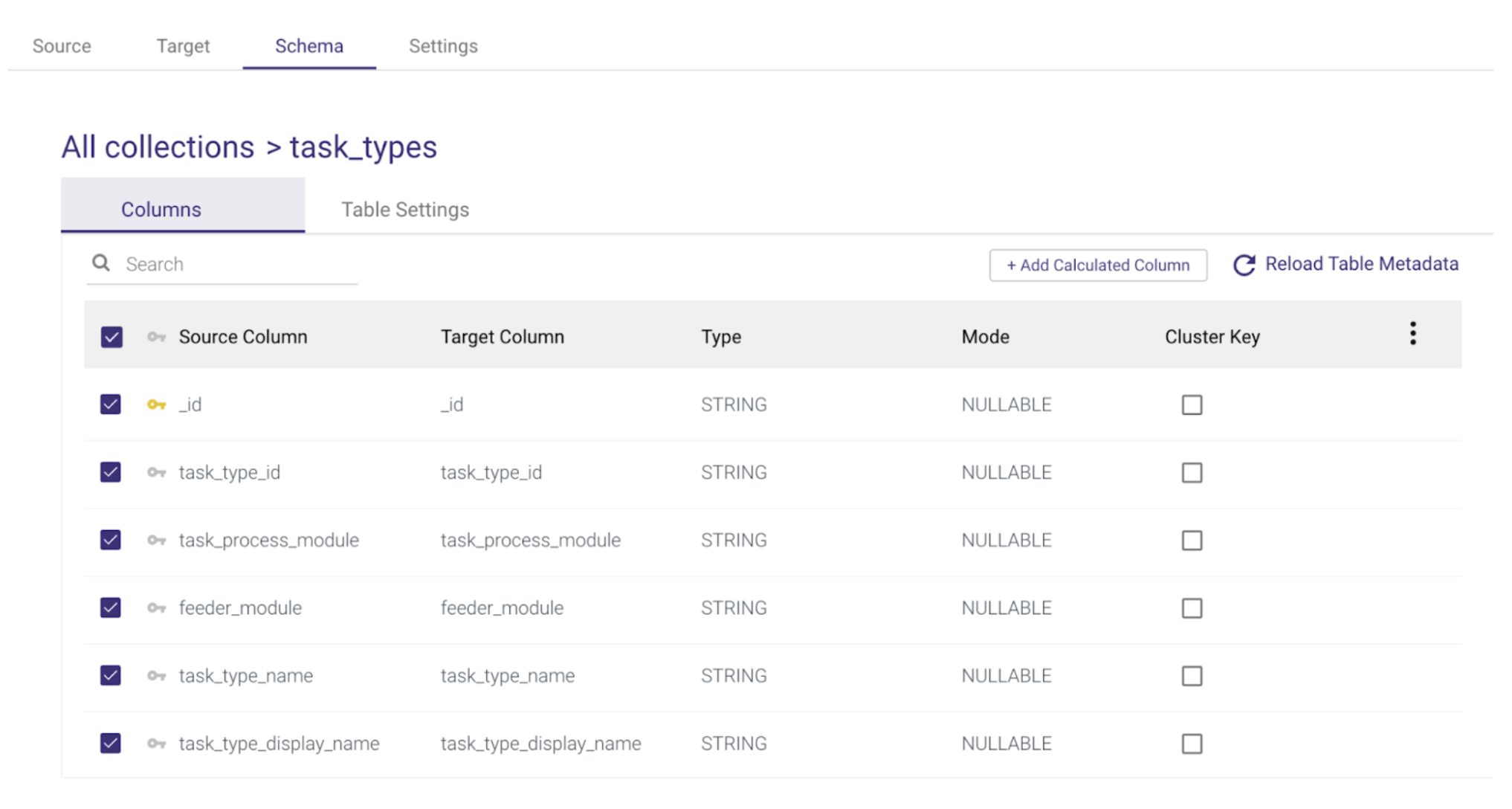Click the Reload Table Metadata link
The height and width of the screenshot is (809, 1512).
tap(1361, 264)
